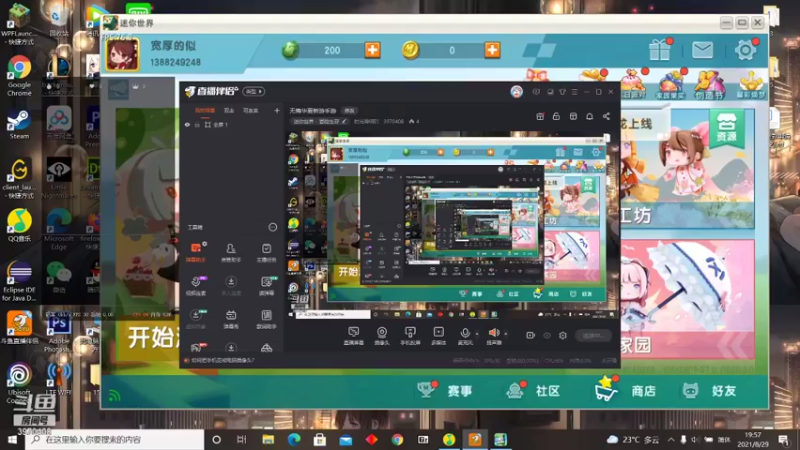Open the Windows notification center
The width and height of the screenshot is (800, 450).
pos(784,439)
